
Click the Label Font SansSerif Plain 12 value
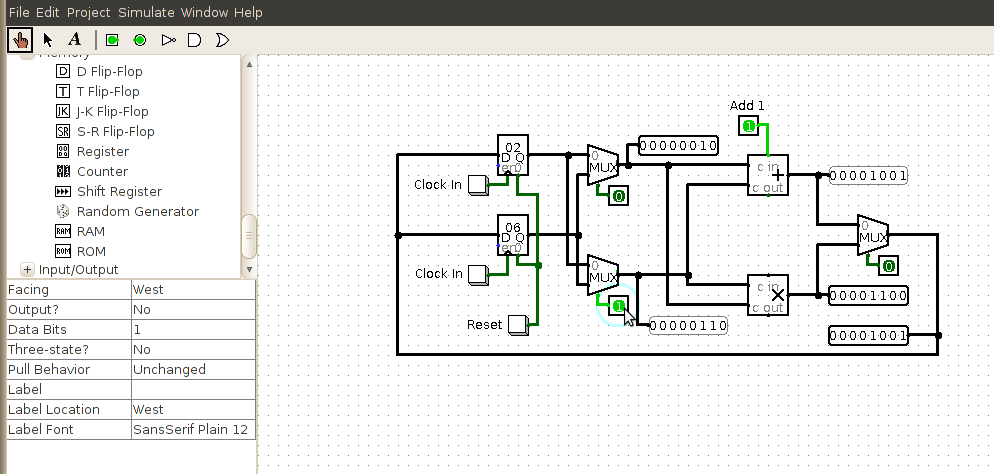click(192, 429)
